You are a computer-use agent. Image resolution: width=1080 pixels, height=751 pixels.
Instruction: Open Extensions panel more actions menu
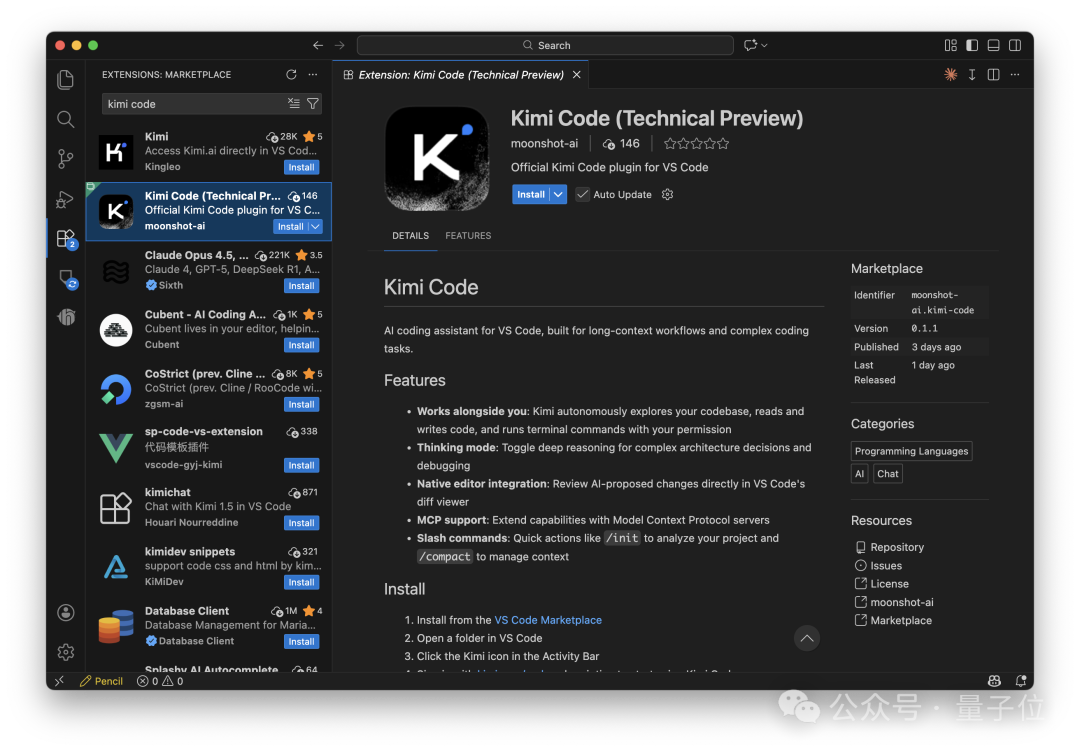(x=313, y=74)
